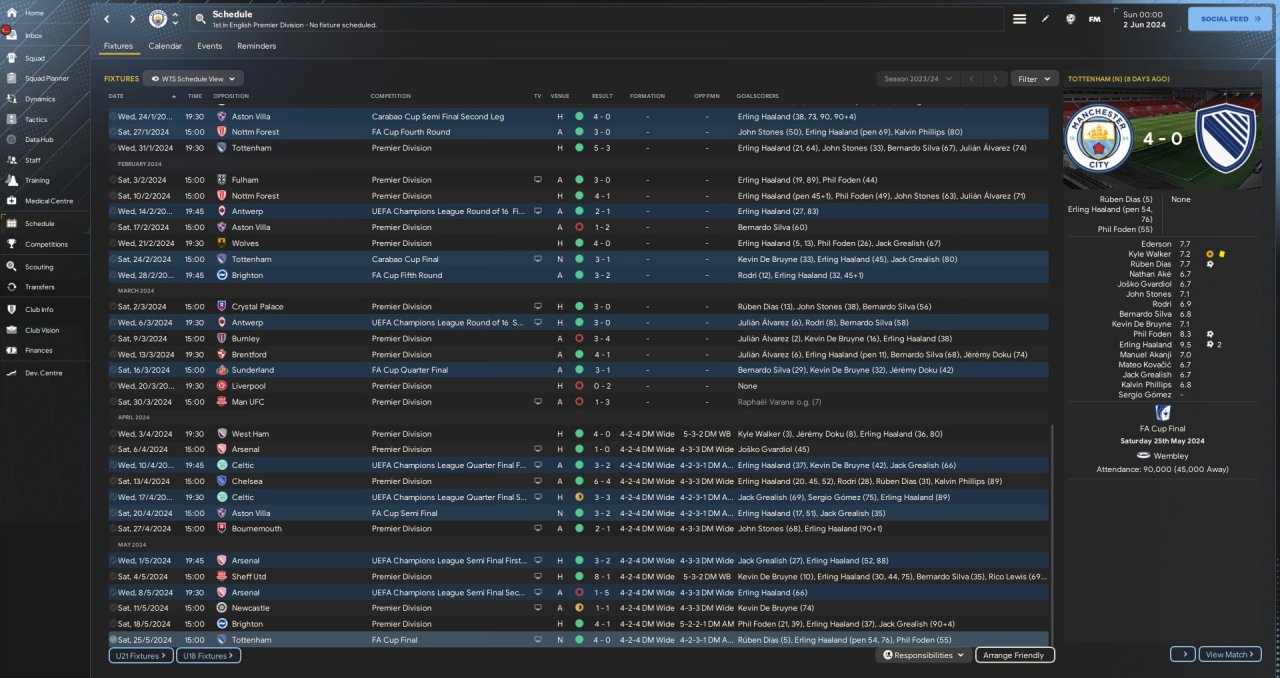
Task: Expand the Filter dropdown
Action: coord(1034,78)
